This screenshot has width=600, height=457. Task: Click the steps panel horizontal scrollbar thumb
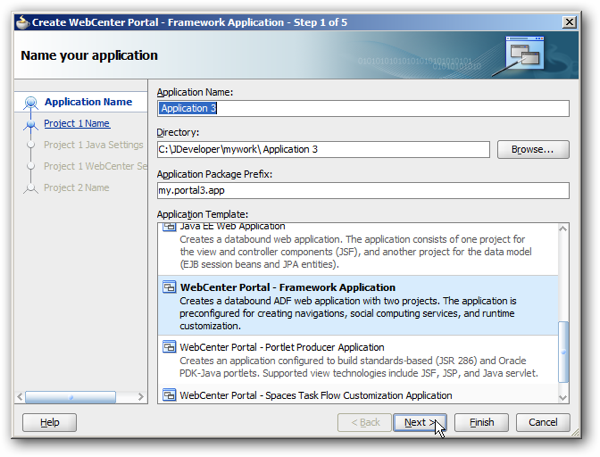pos(70,397)
